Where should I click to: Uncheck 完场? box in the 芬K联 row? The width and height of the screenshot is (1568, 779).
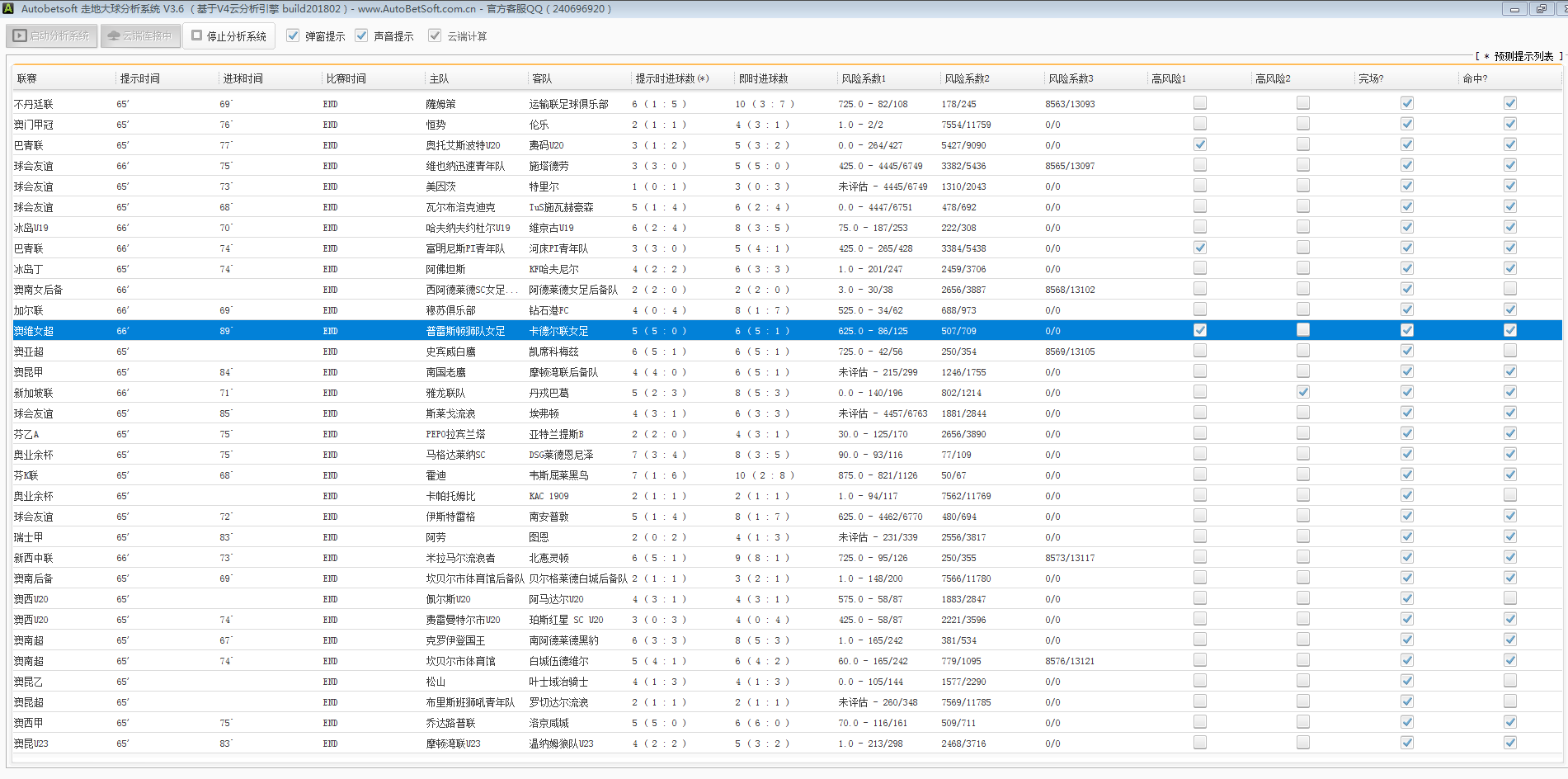point(1407,474)
